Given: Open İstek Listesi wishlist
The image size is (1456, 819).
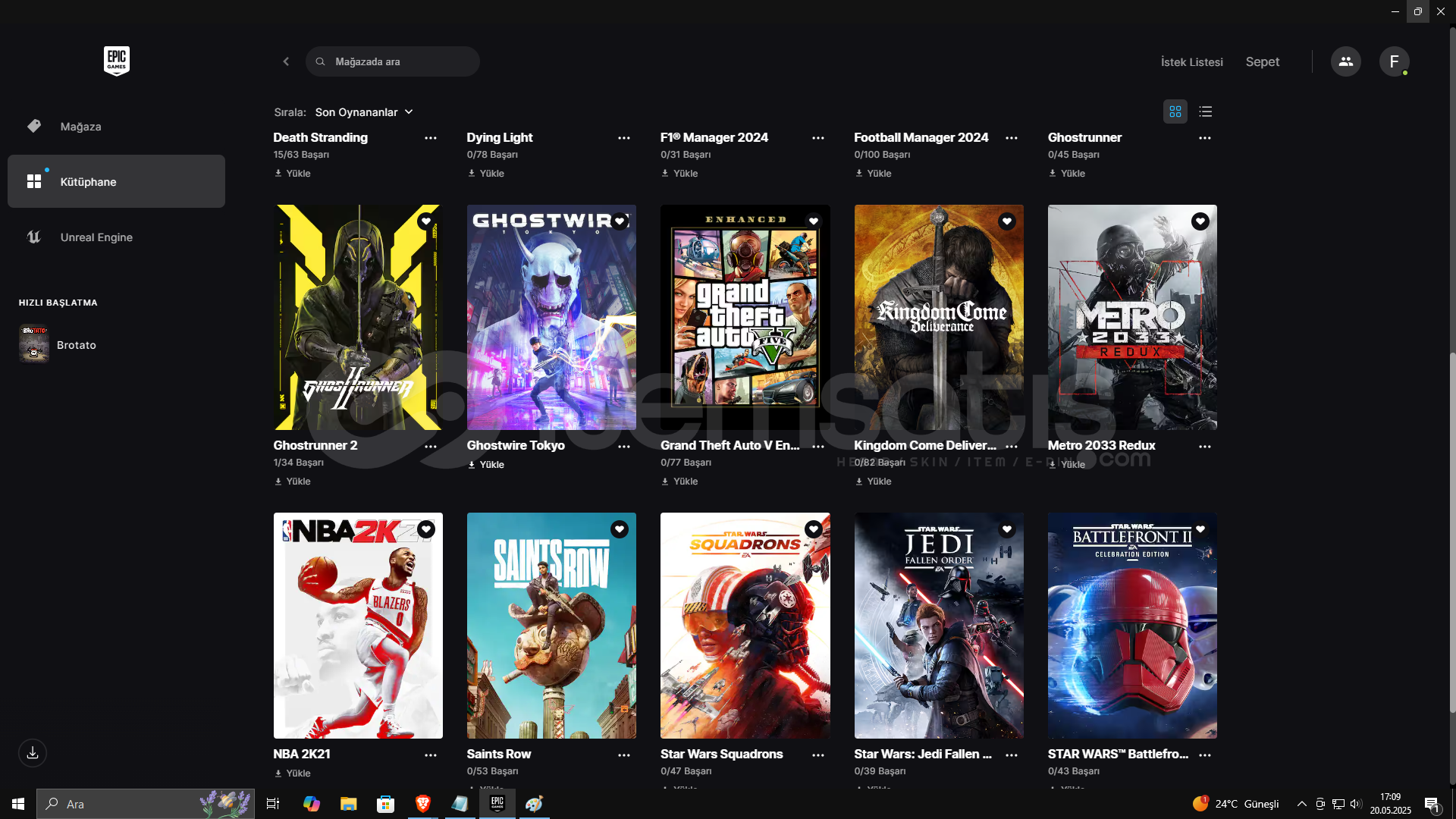Looking at the screenshot, I should coord(1191,61).
